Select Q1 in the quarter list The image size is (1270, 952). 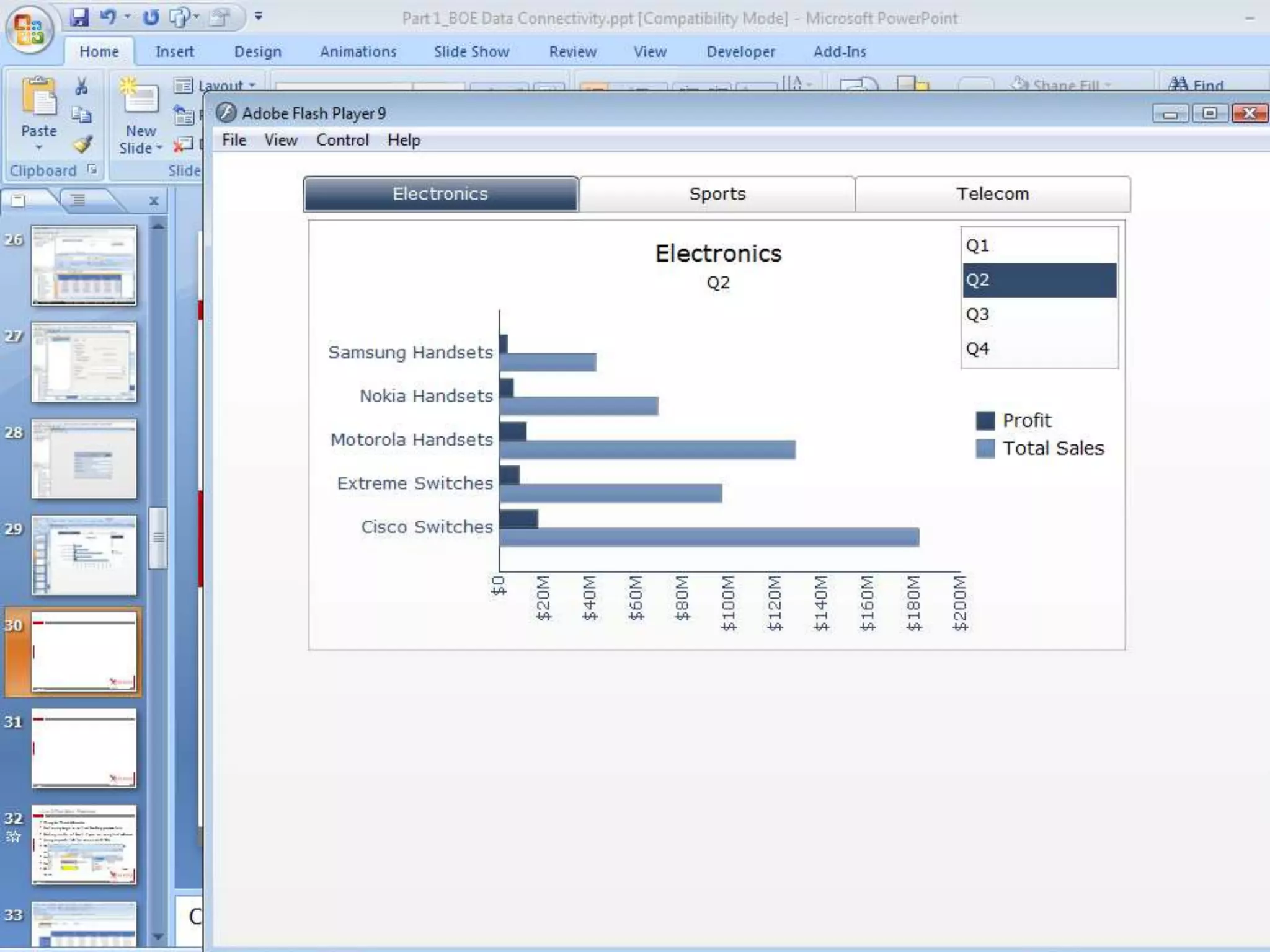(x=1040, y=245)
